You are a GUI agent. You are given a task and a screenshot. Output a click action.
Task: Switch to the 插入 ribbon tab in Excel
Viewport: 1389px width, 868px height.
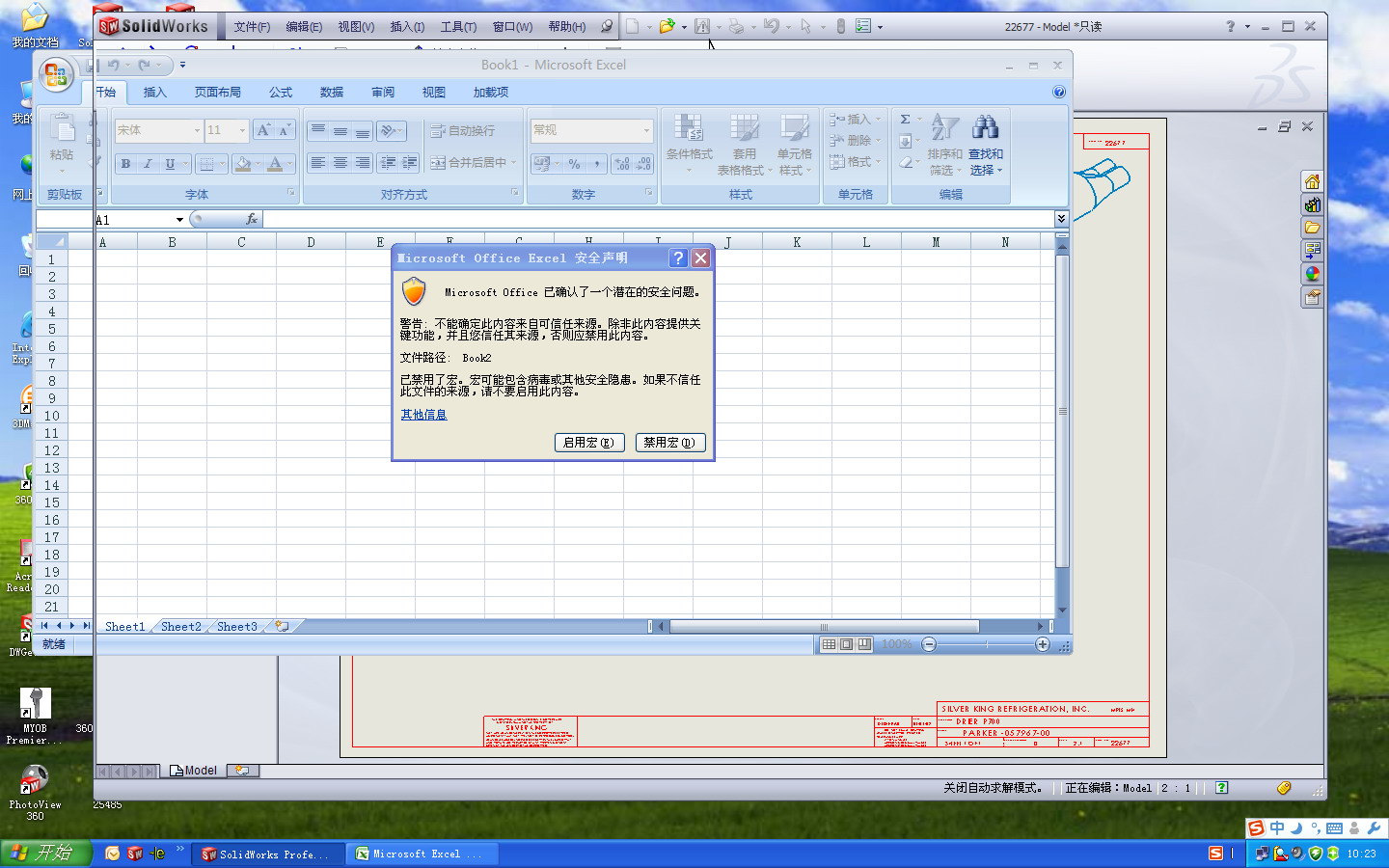coord(155,93)
